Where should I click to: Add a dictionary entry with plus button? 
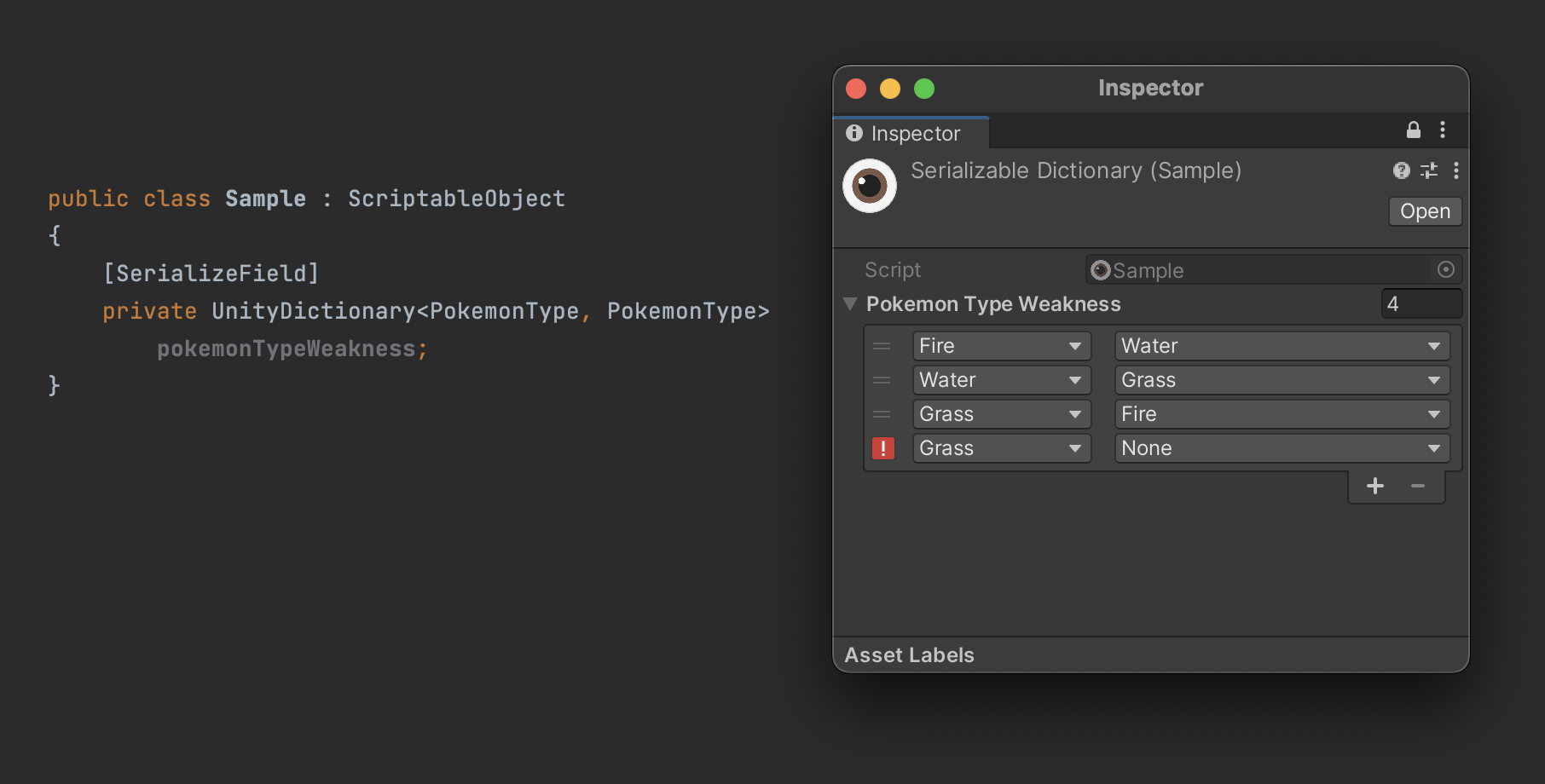pos(1375,486)
